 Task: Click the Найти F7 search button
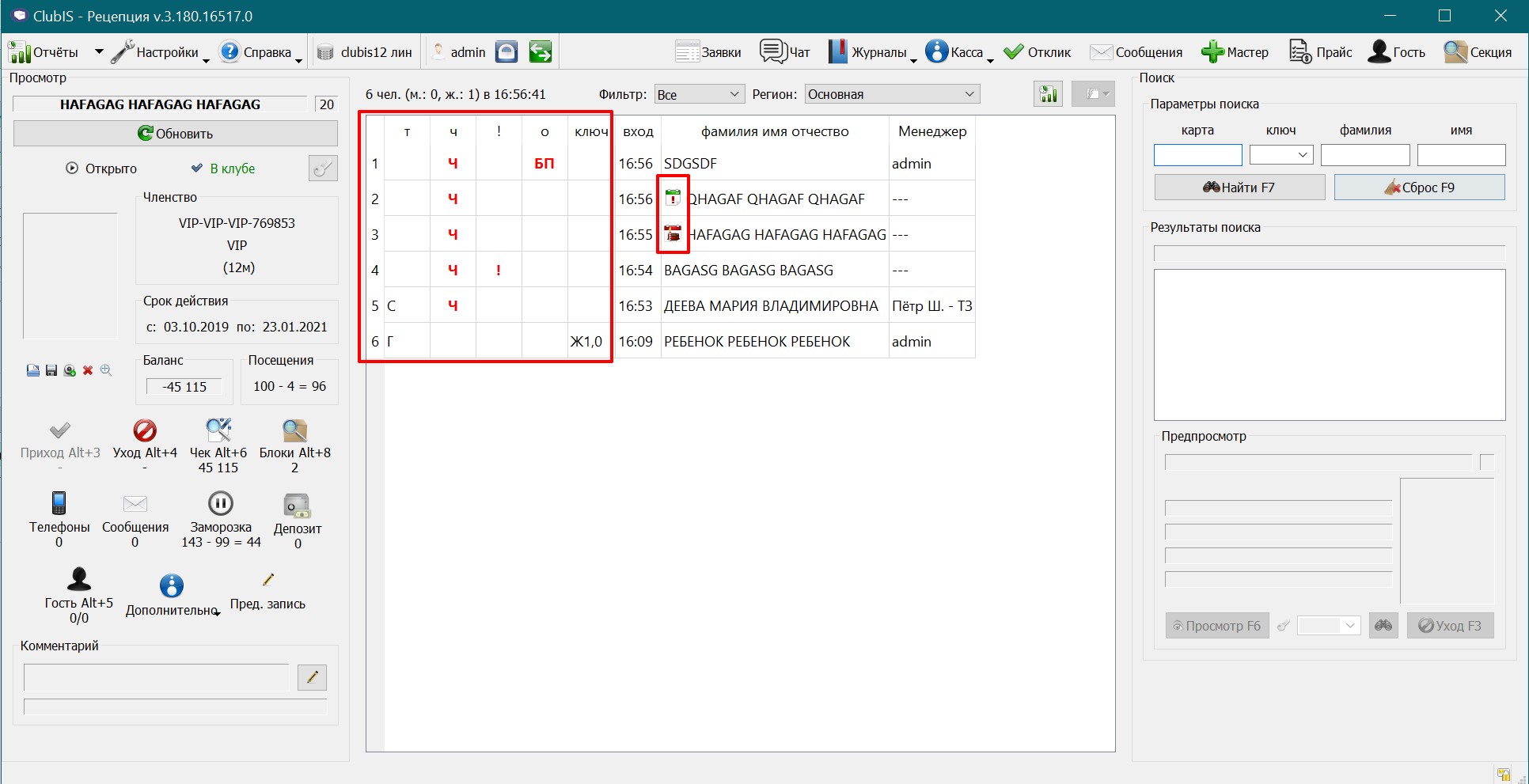(x=1239, y=187)
